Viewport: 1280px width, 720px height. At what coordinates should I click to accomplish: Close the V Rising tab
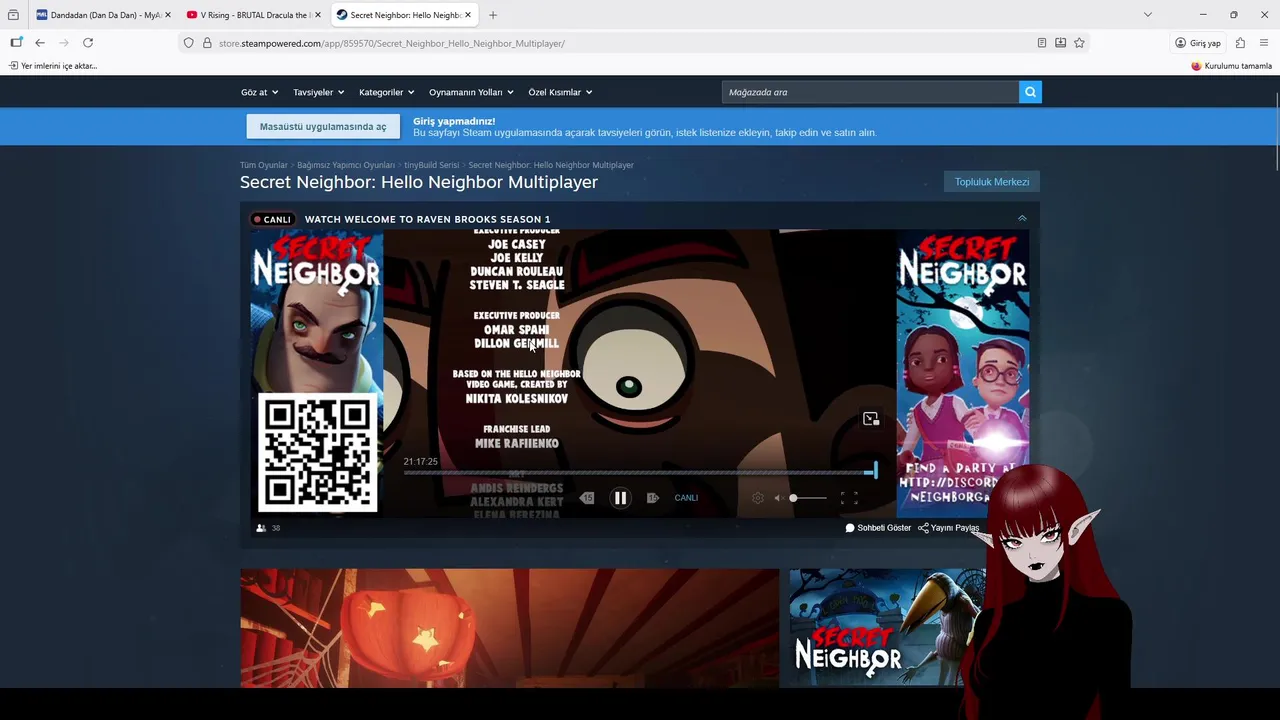coord(318,15)
